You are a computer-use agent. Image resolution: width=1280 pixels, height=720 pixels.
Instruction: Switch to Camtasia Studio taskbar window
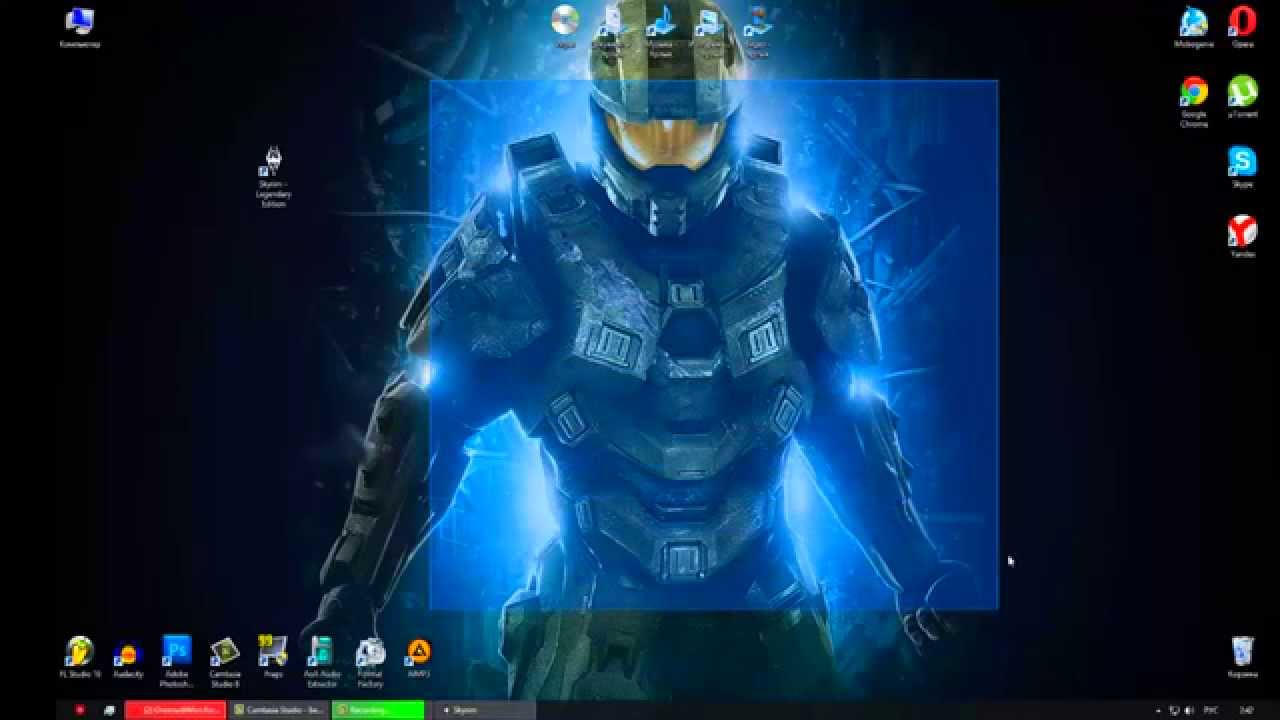279,710
